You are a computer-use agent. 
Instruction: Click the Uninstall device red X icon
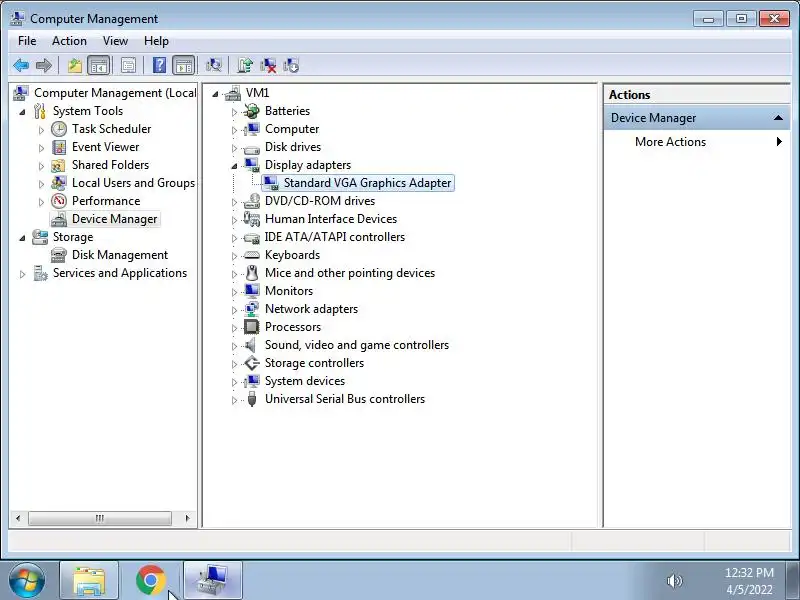[x=268, y=65]
